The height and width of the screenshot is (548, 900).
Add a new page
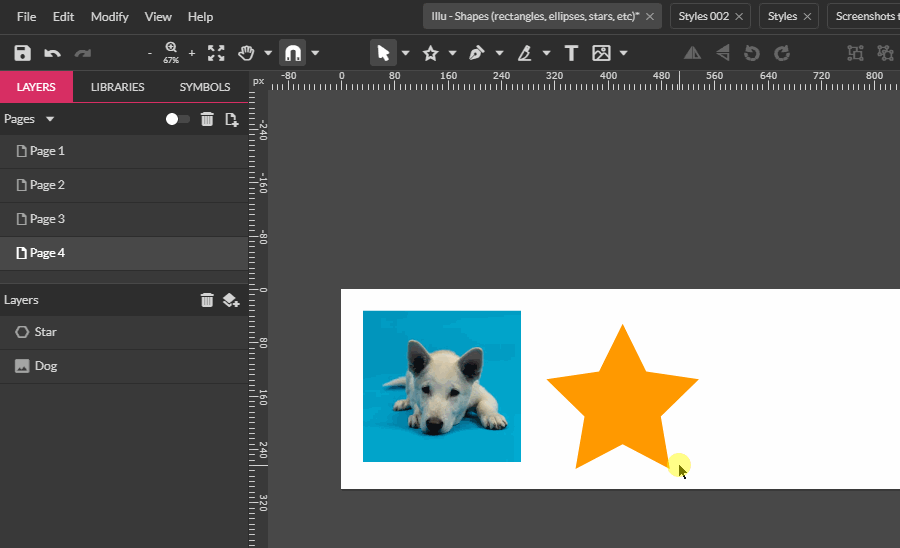click(x=231, y=119)
